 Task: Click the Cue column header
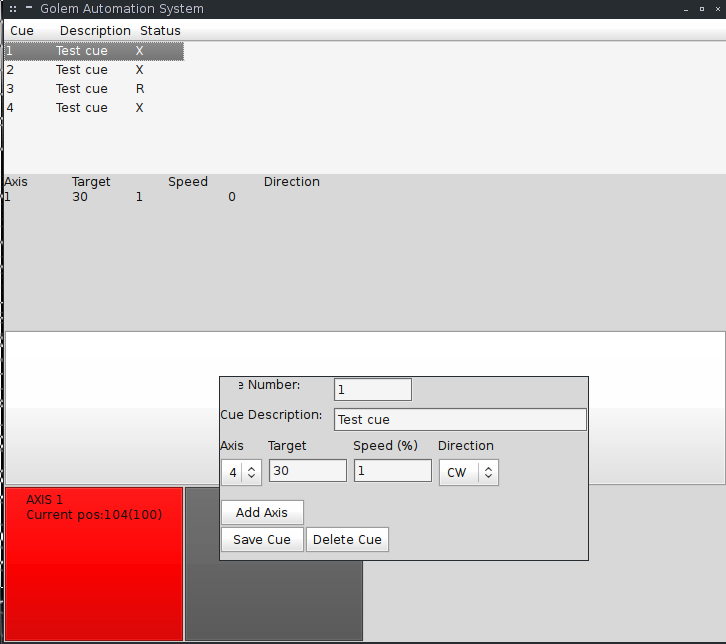coord(22,31)
